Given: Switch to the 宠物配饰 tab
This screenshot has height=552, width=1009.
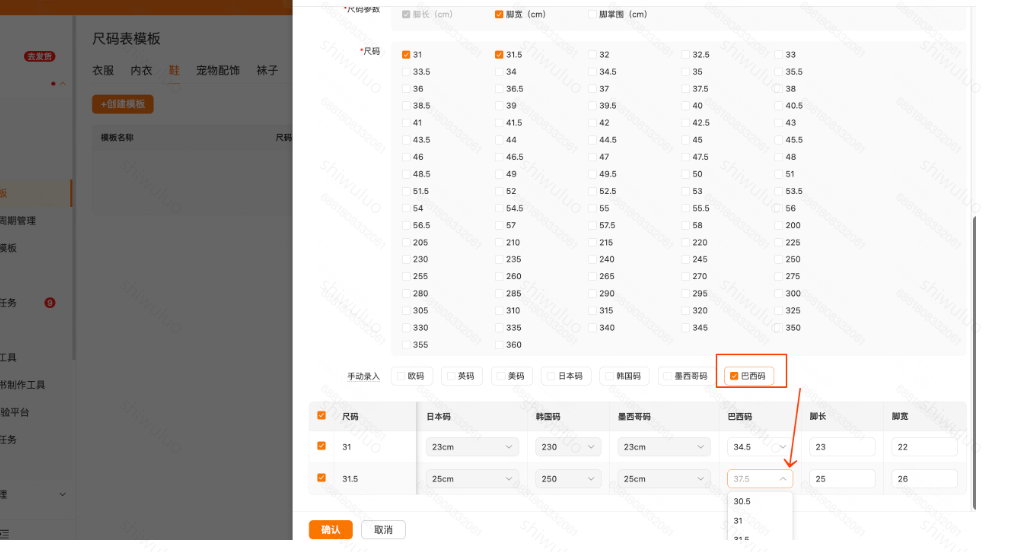Looking at the screenshot, I should [x=217, y=70].
